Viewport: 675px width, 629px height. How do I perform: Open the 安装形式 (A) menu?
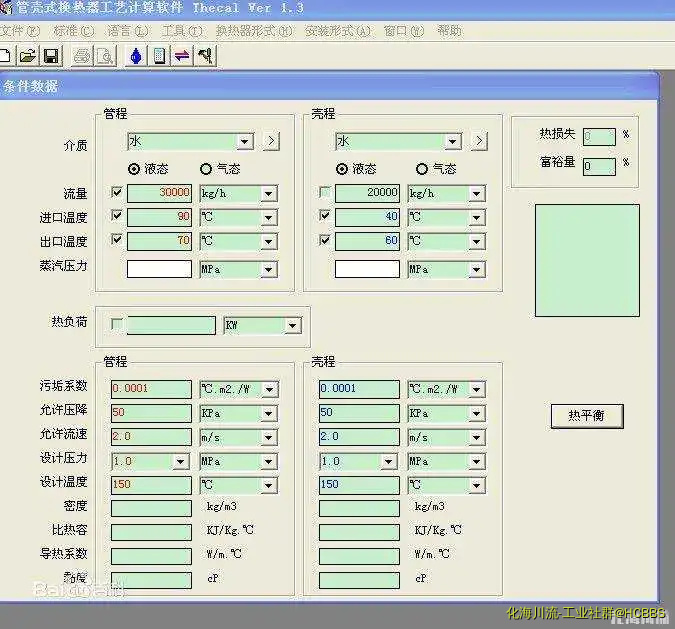click(x=338, y=31)
